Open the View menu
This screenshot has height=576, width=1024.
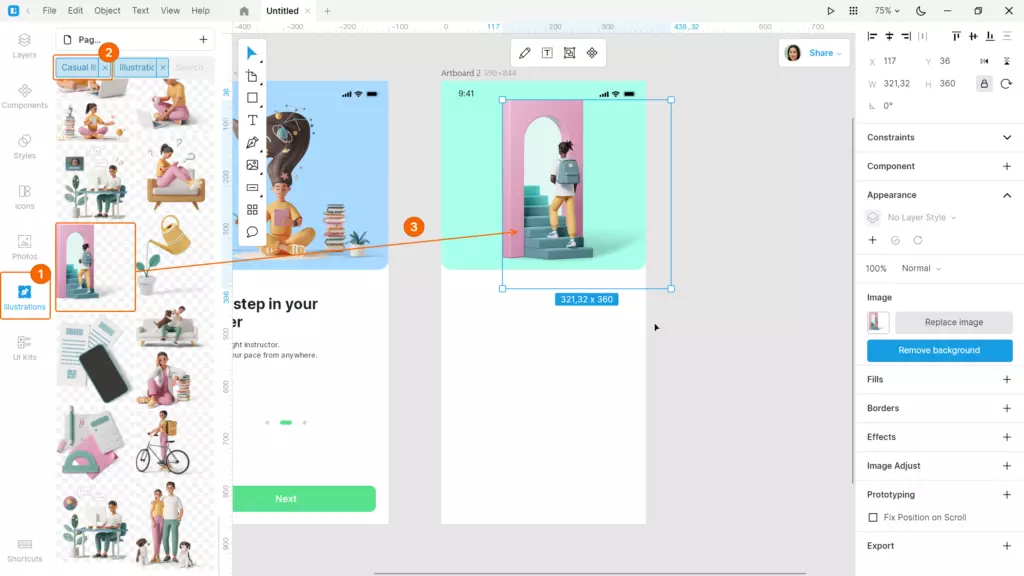pyautogui.click(x=170, y=10)
